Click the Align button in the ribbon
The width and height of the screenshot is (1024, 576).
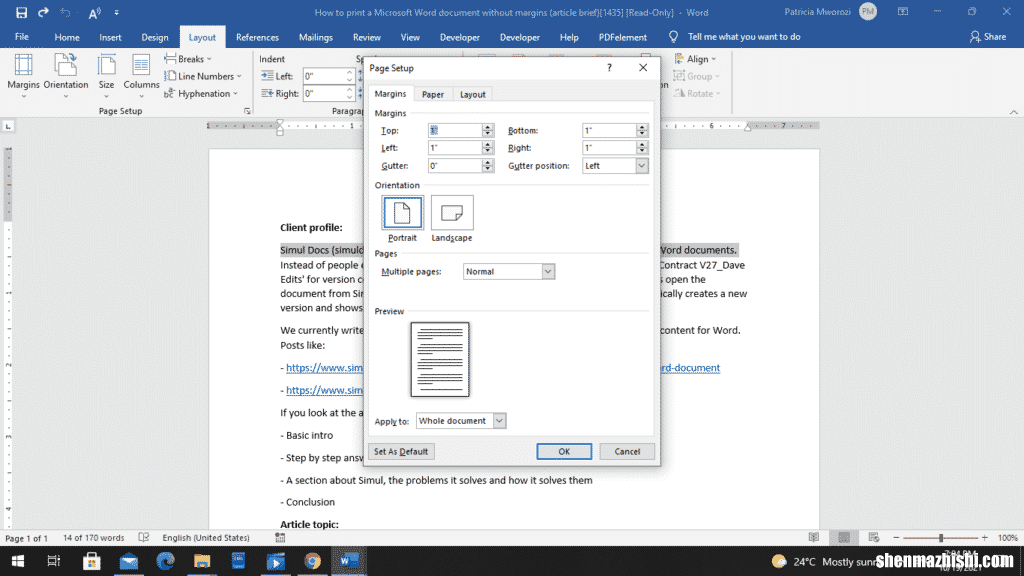coord(696,59)
